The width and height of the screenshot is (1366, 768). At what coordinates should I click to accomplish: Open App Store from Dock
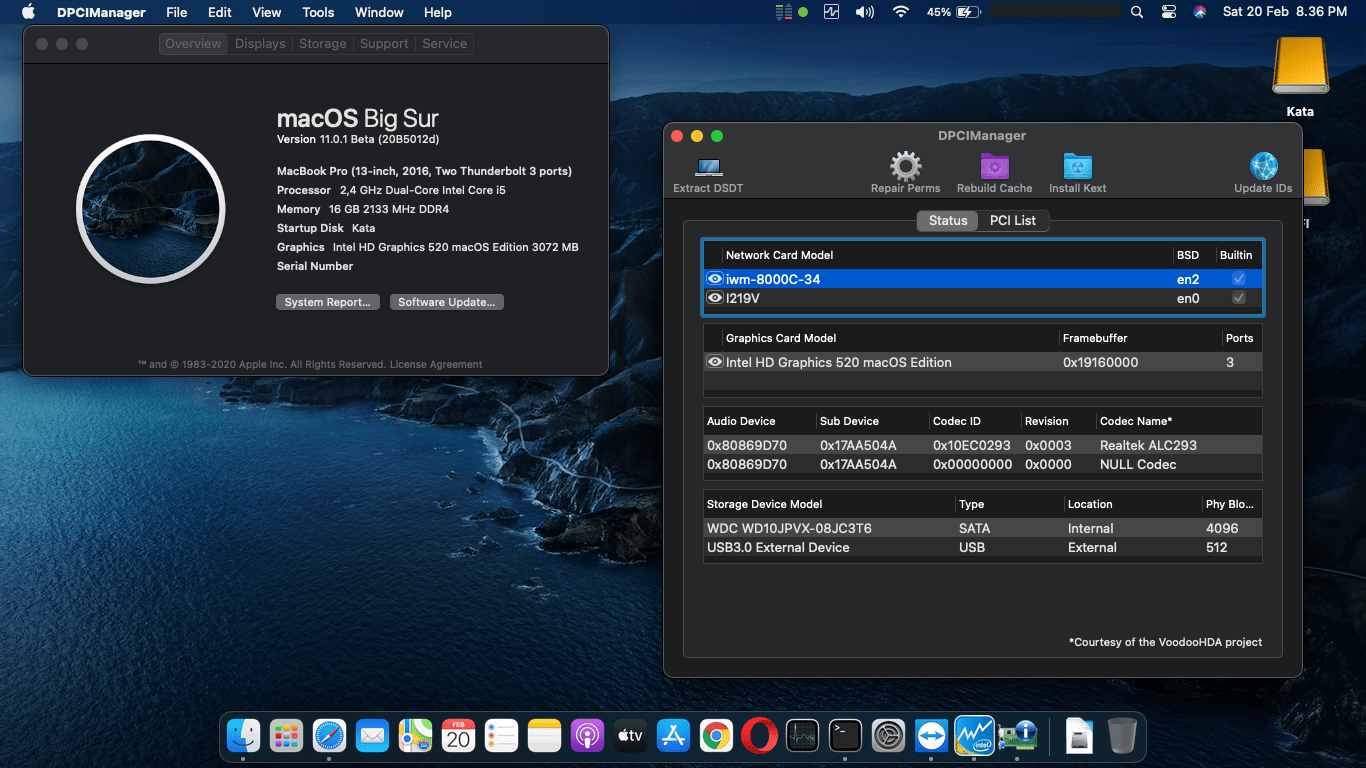tap(673, 736)
